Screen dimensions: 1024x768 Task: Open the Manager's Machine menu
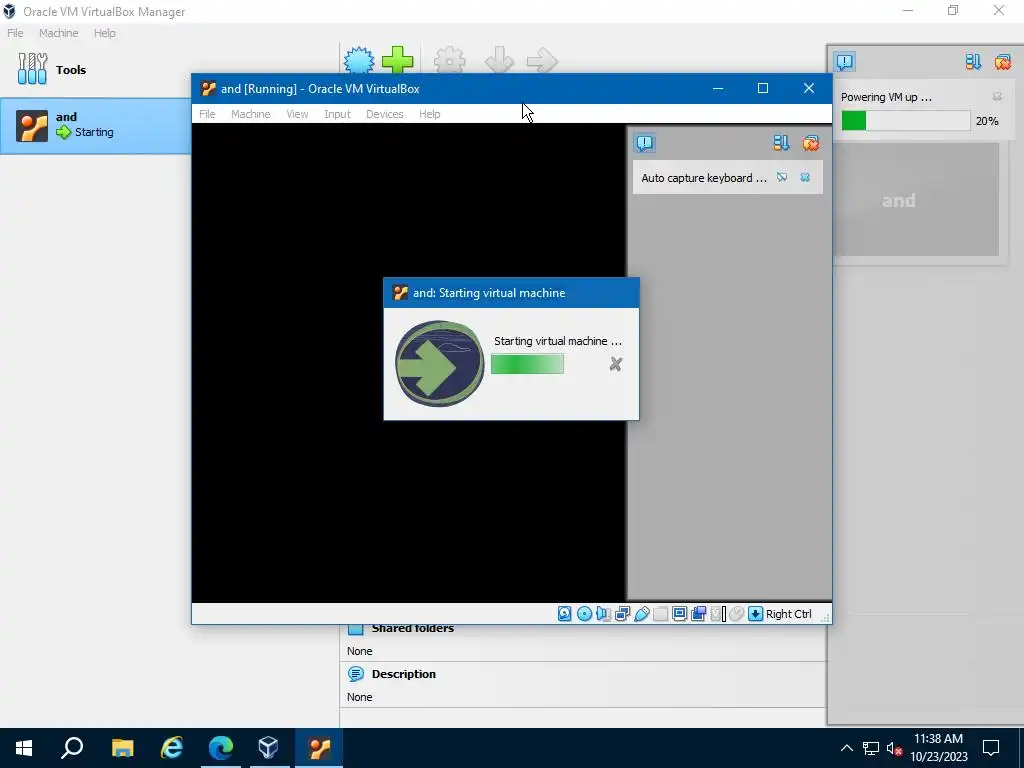(58, 33)
